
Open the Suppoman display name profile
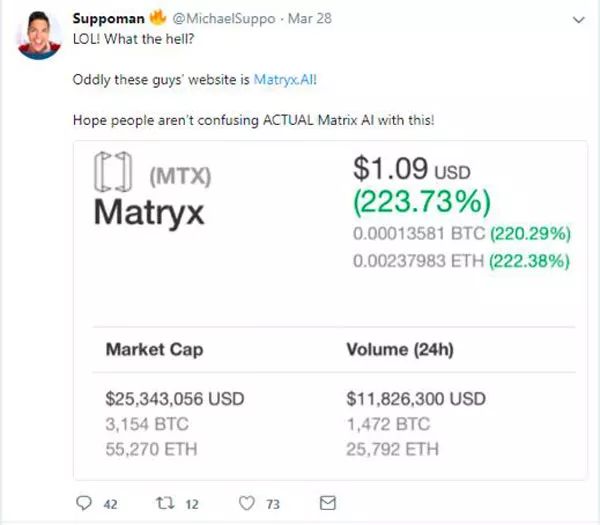point(109,19)
